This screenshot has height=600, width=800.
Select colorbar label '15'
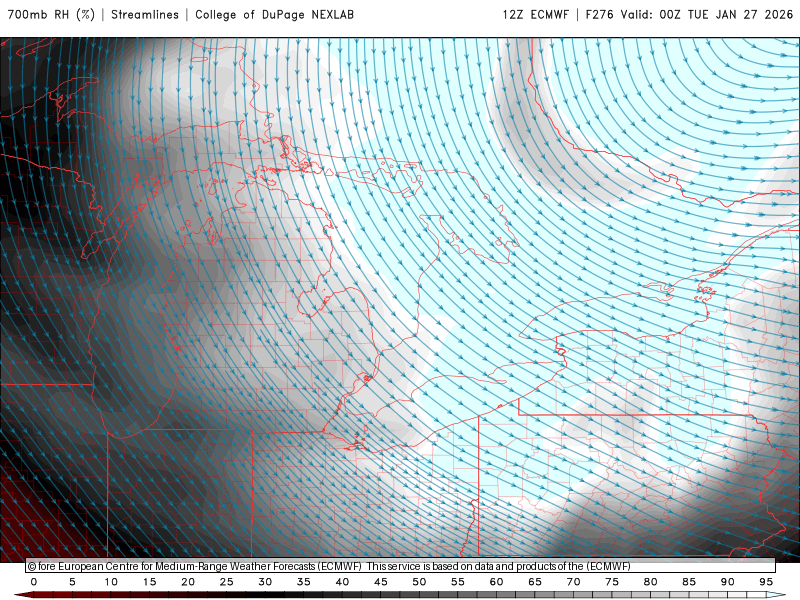pyautogui.click(x=149, y=582)
